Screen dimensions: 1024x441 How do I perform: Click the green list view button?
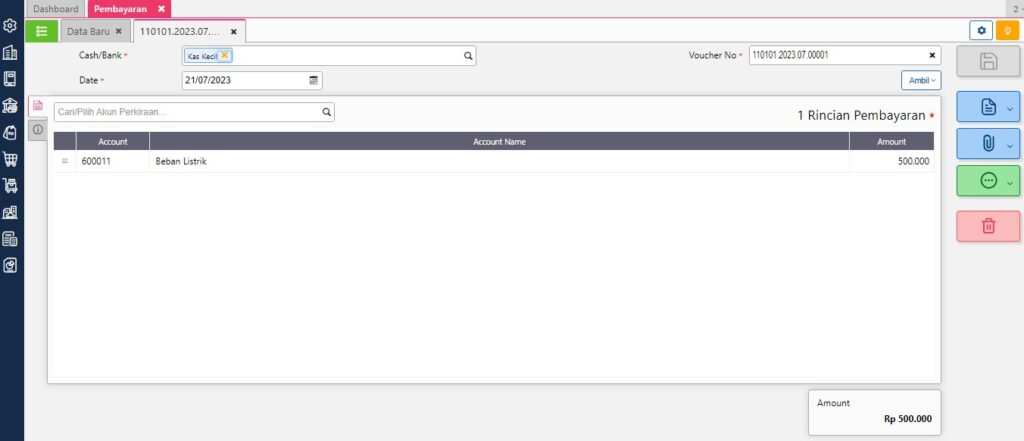pyautogui.click(x=42, y=31)
